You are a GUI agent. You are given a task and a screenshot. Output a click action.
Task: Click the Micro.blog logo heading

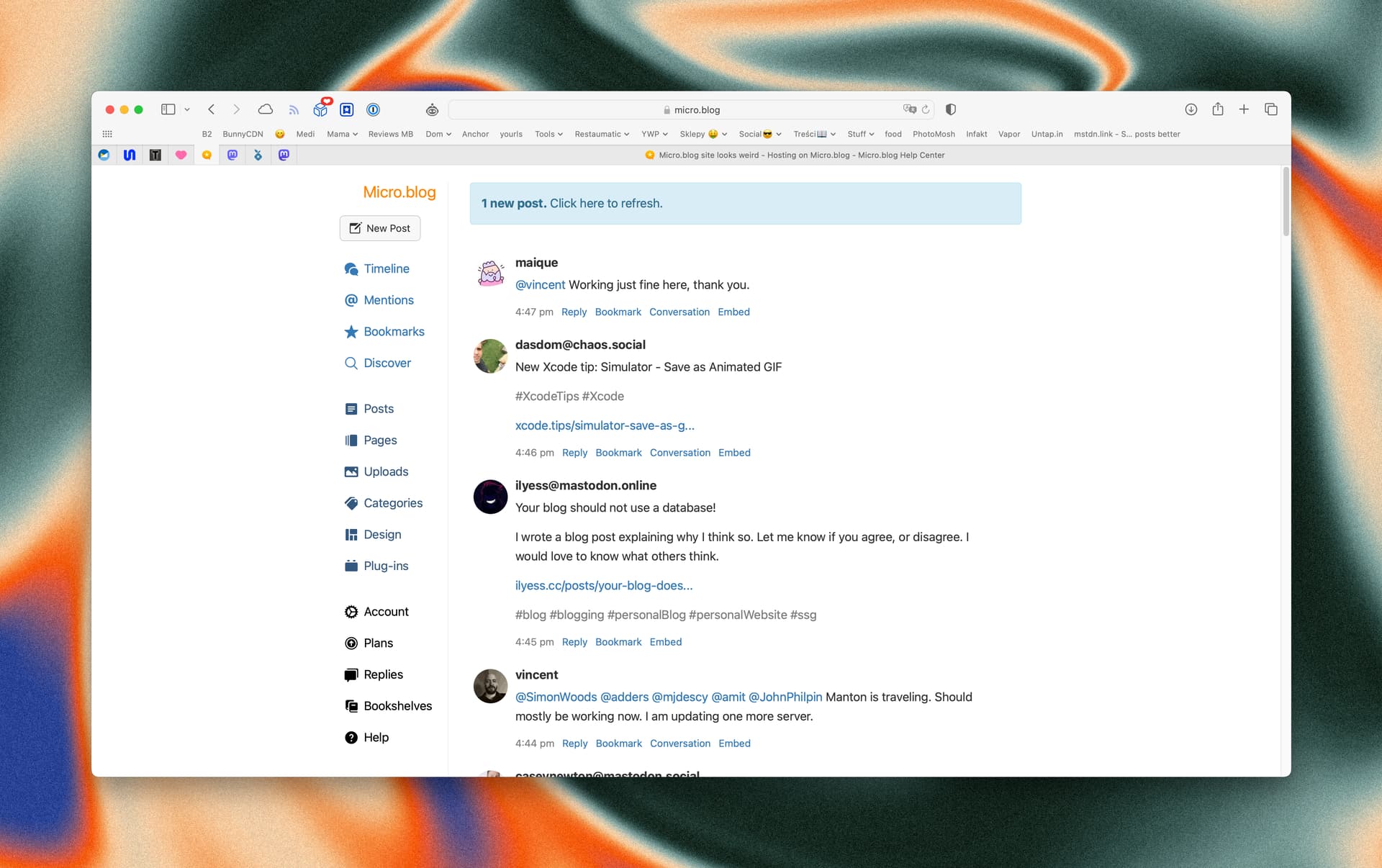click(x=399, y=192)
